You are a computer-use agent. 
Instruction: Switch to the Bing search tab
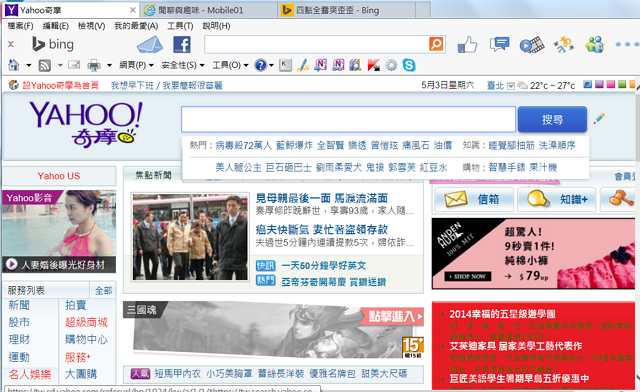coord(347,10)
